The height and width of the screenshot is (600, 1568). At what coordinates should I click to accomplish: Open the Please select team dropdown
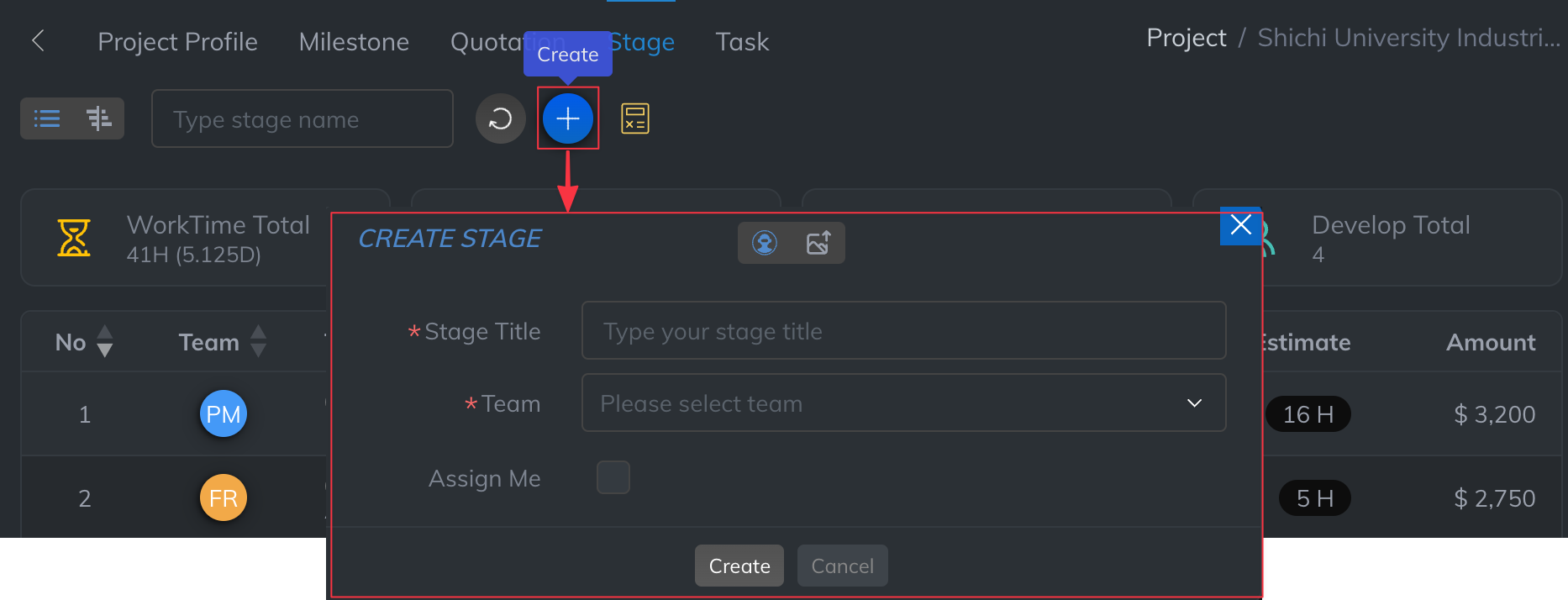[903, 403]
